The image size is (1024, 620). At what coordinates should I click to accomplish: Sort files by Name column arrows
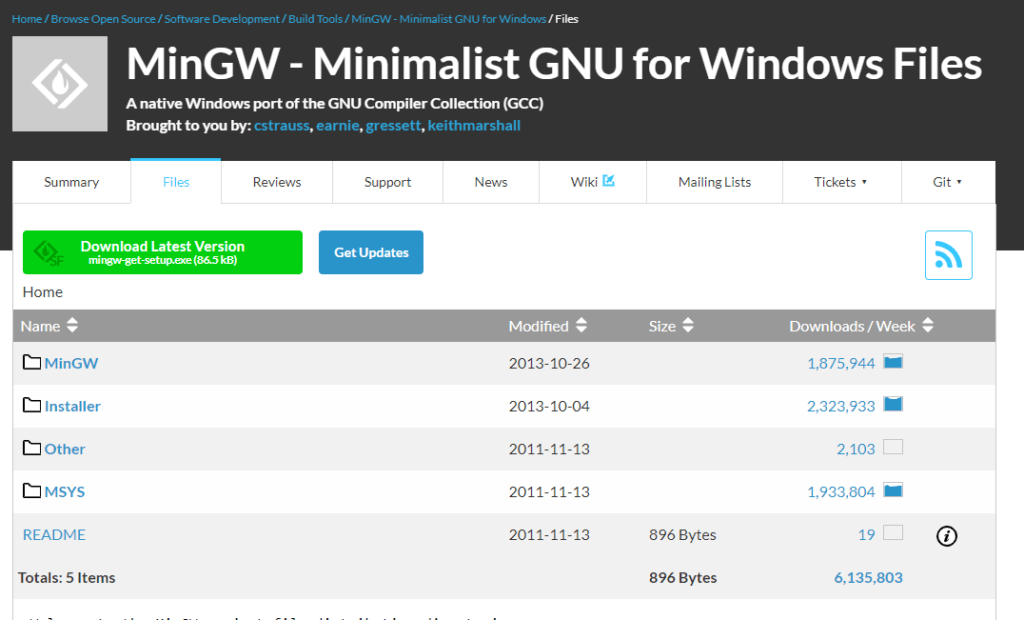[72, 325]
